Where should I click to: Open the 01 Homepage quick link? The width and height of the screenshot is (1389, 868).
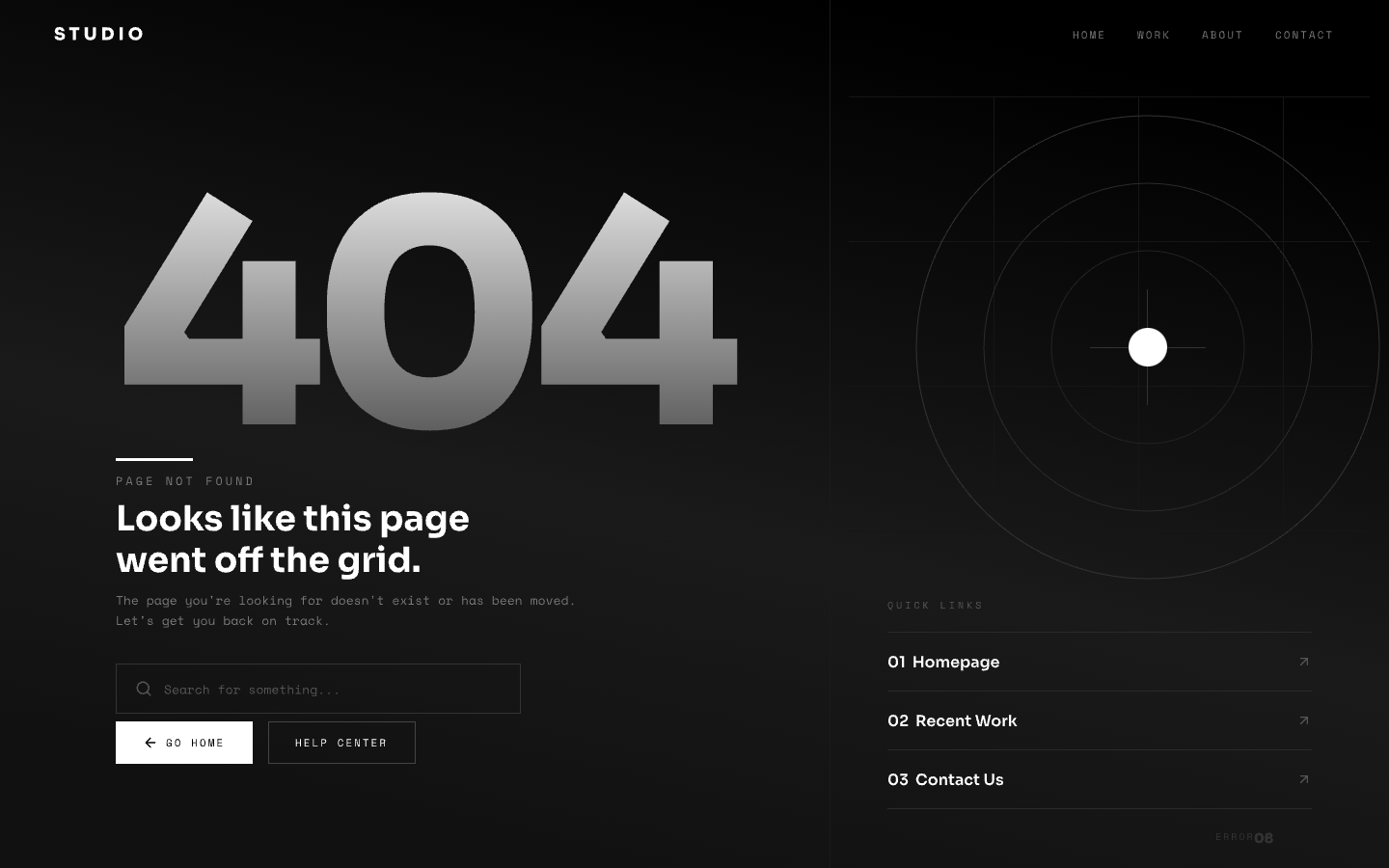point(943,663)
